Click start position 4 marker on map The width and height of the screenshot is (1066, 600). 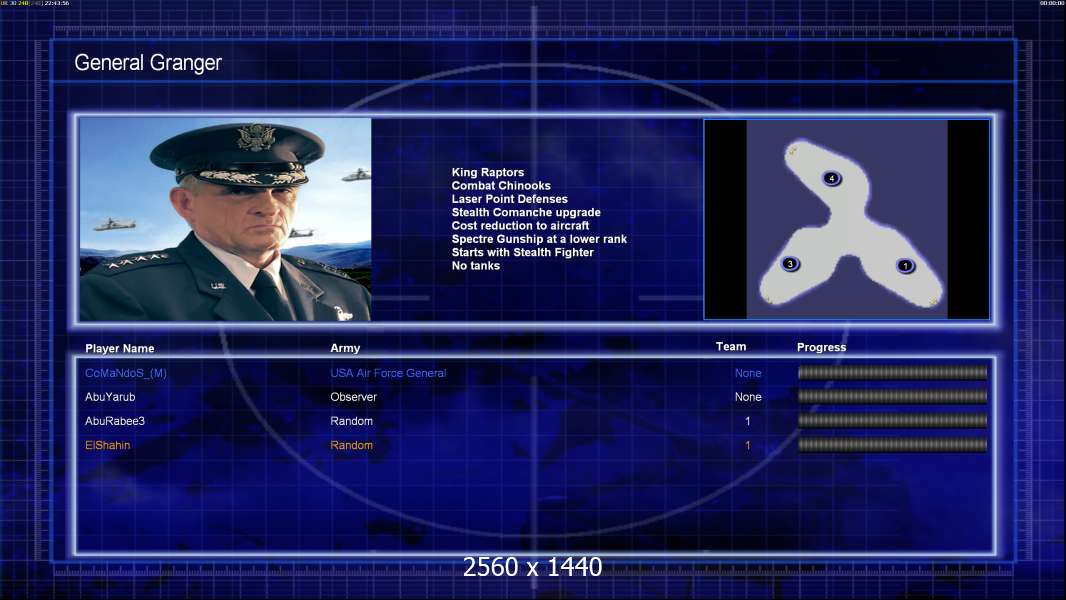[x=831, y=178]
